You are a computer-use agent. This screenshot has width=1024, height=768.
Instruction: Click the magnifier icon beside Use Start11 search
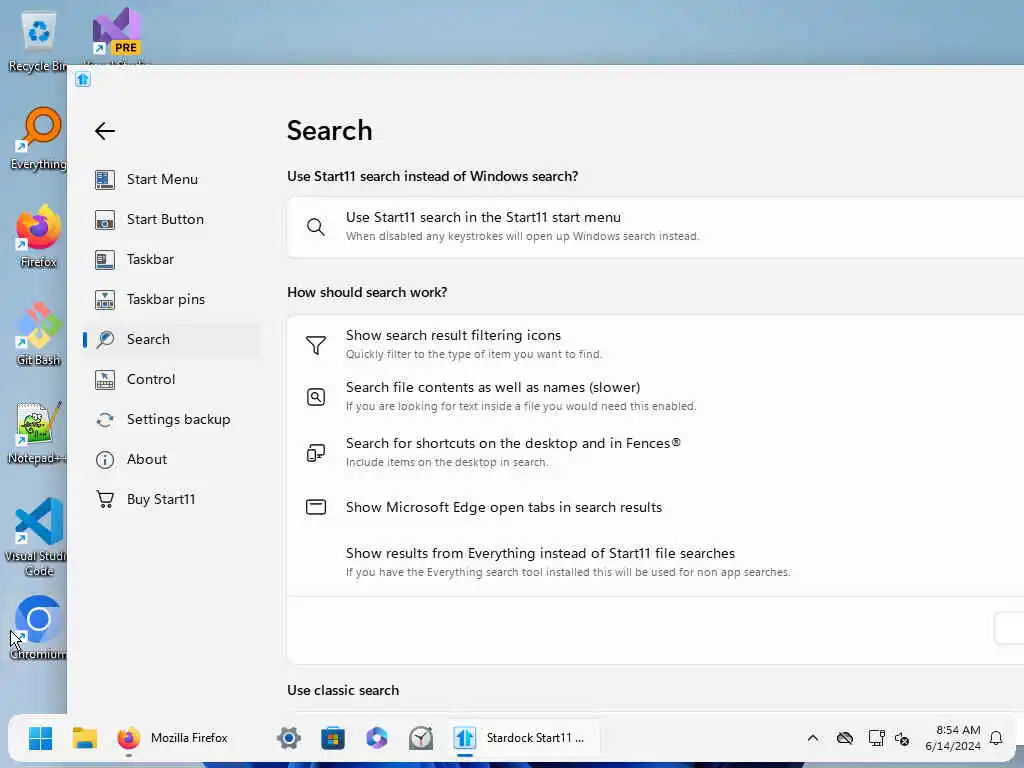(x=315, y=227)
